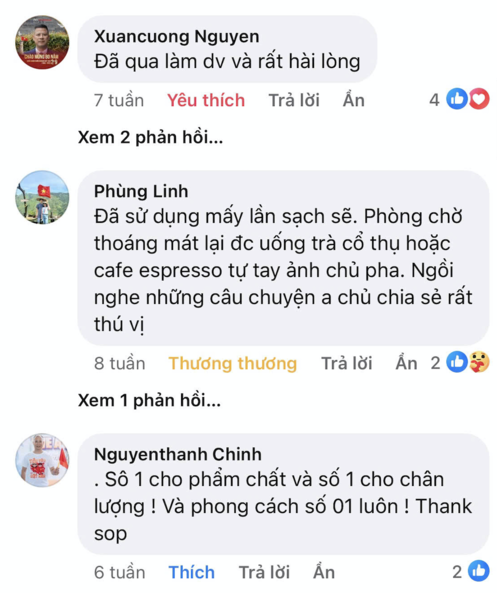Expand Xem 2 phản hồi replies
The height and width of the screenshot is (593, 497).
click(151, 137)
